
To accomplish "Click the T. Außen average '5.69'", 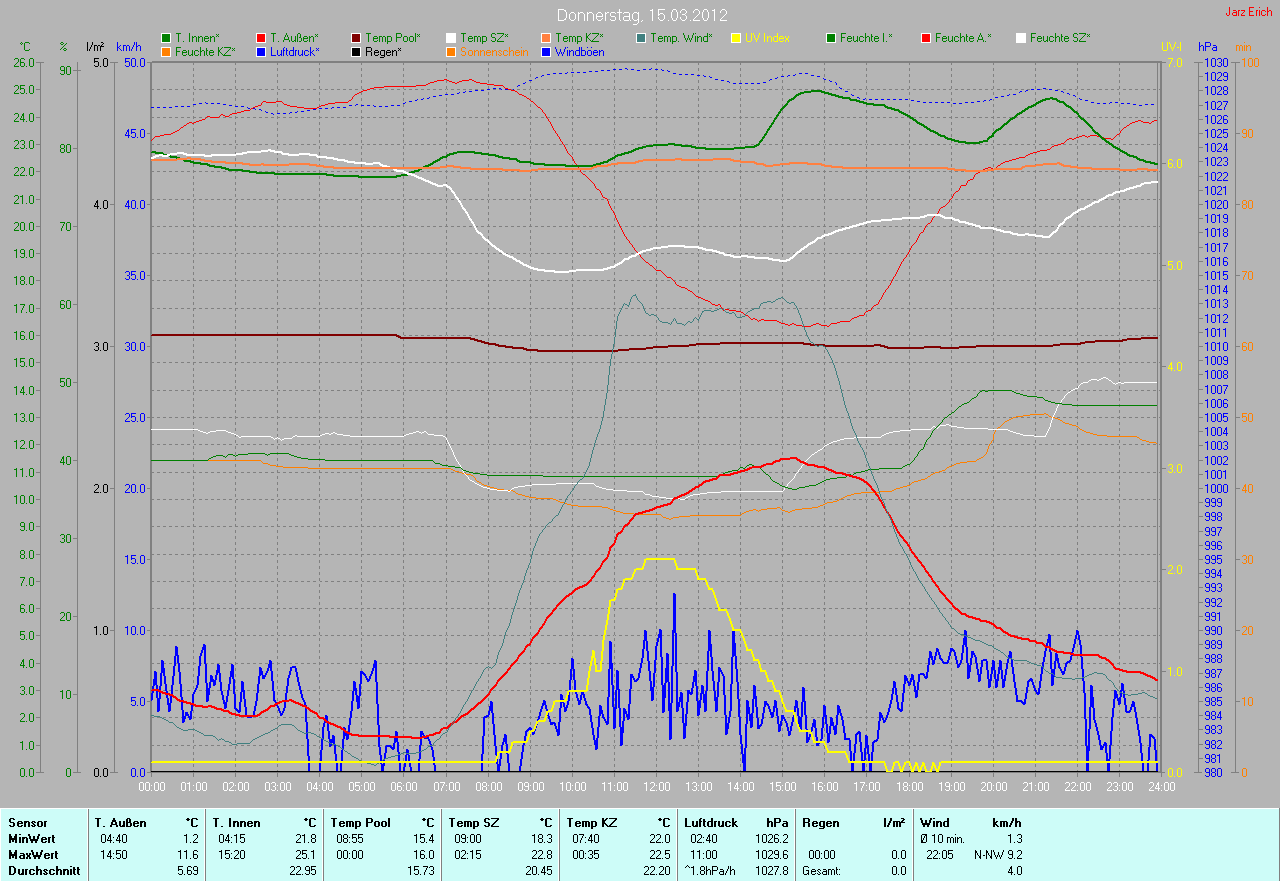I will [x=188, y=871].
